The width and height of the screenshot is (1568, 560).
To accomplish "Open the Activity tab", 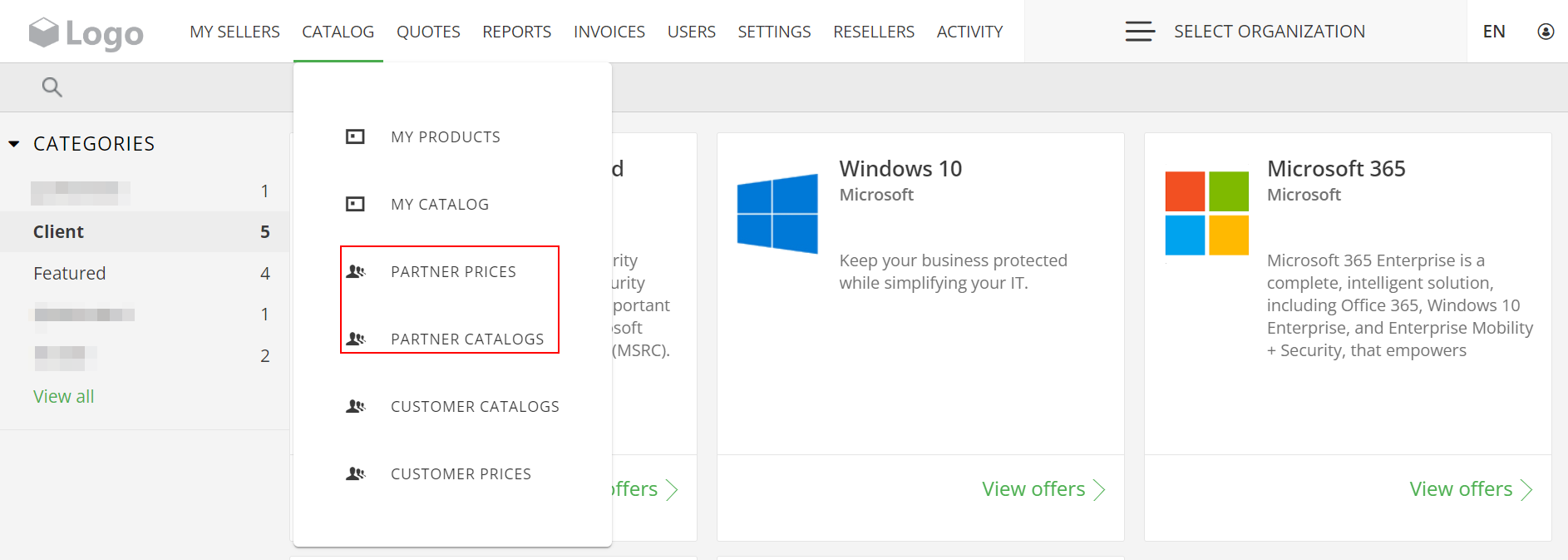I will [x=969, y=32].
